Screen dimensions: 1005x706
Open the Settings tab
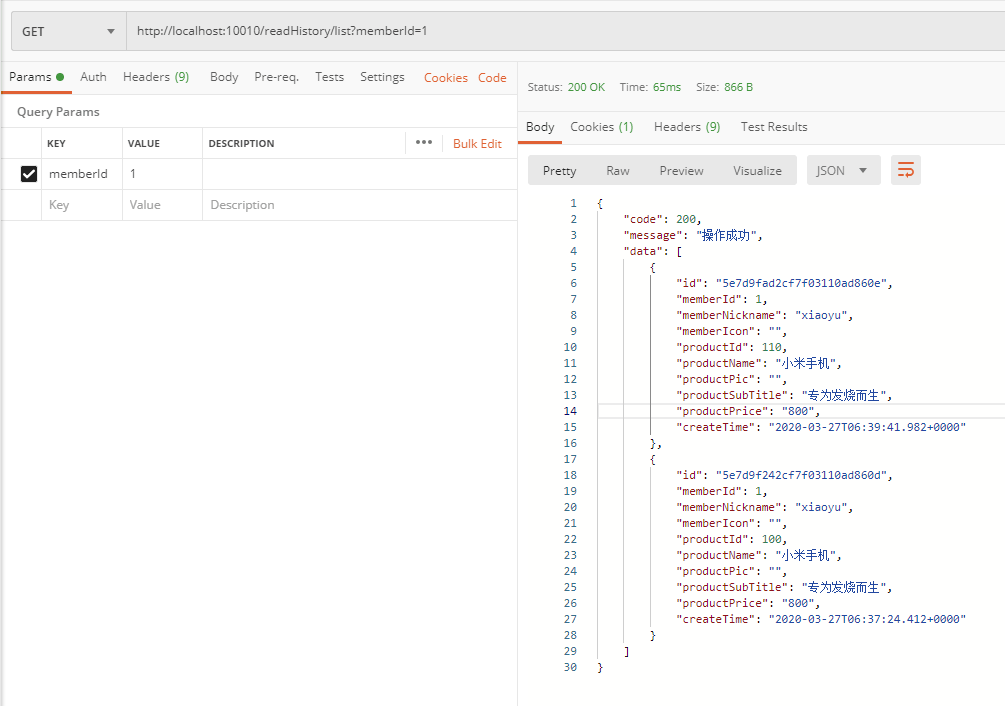click(x=382, y=77)
